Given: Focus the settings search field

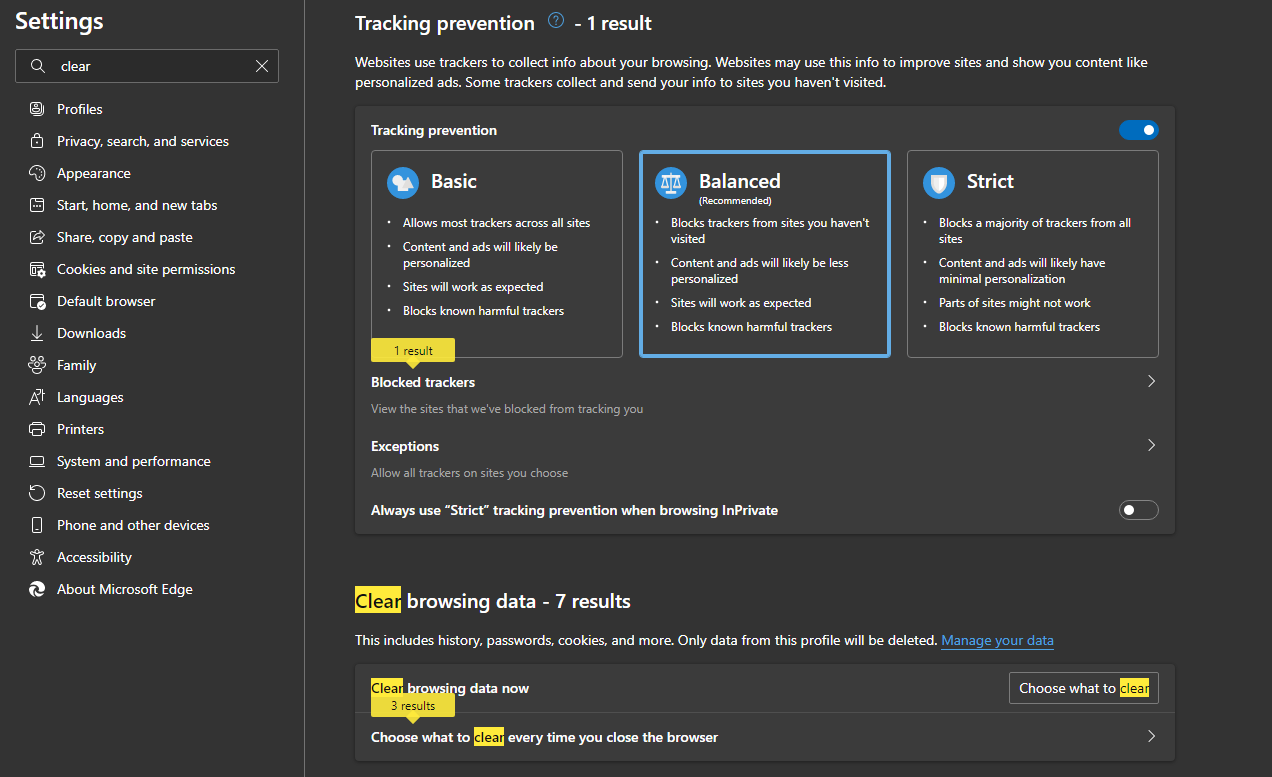Looking at the screenshot, I should [150, 66].
